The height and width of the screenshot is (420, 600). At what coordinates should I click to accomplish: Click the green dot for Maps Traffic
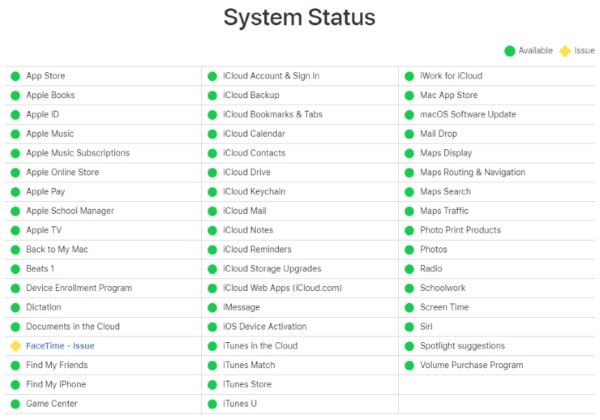pyautogui.click(x=409, y=211)
